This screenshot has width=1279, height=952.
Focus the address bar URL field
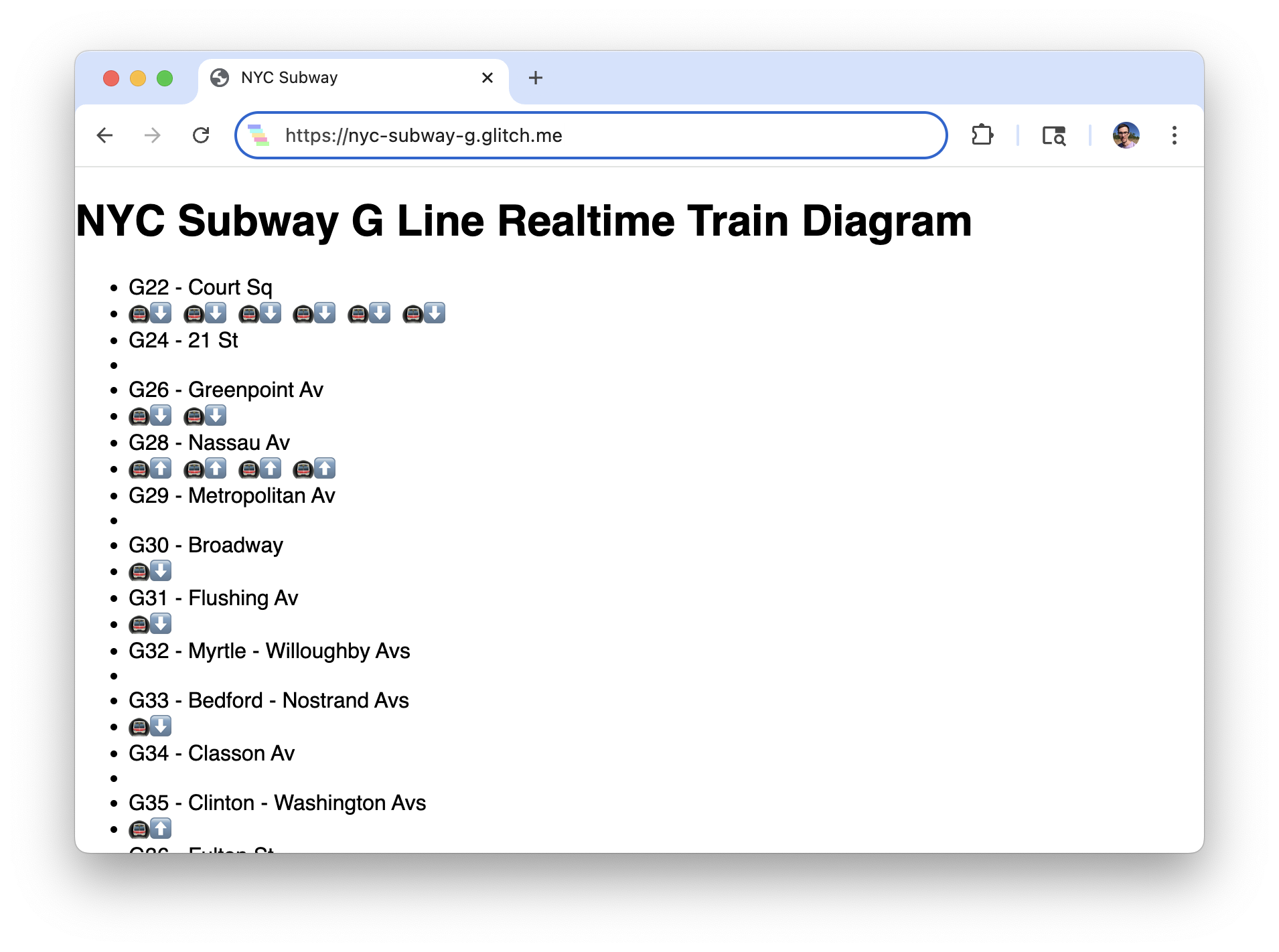[591, 135]
